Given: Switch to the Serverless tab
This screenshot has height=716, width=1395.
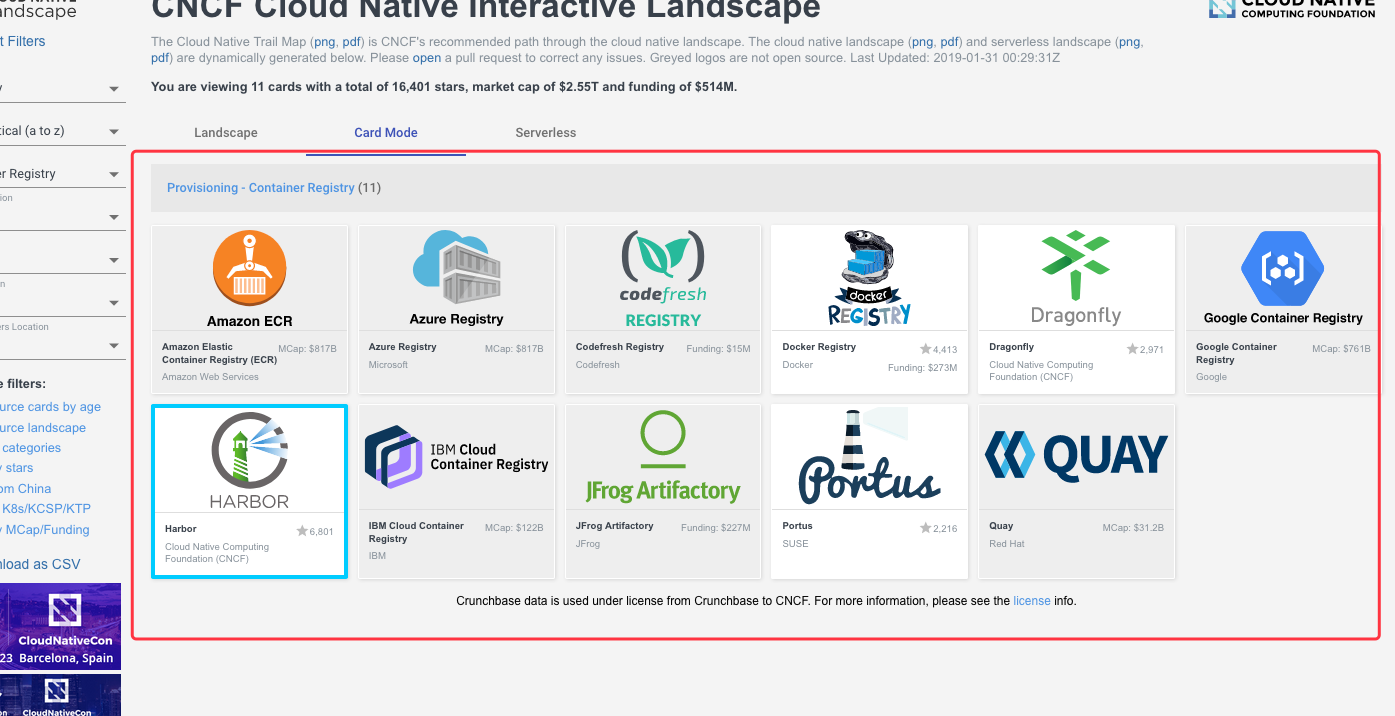Looking at the screenshot, I should click(x=545, y=132).
